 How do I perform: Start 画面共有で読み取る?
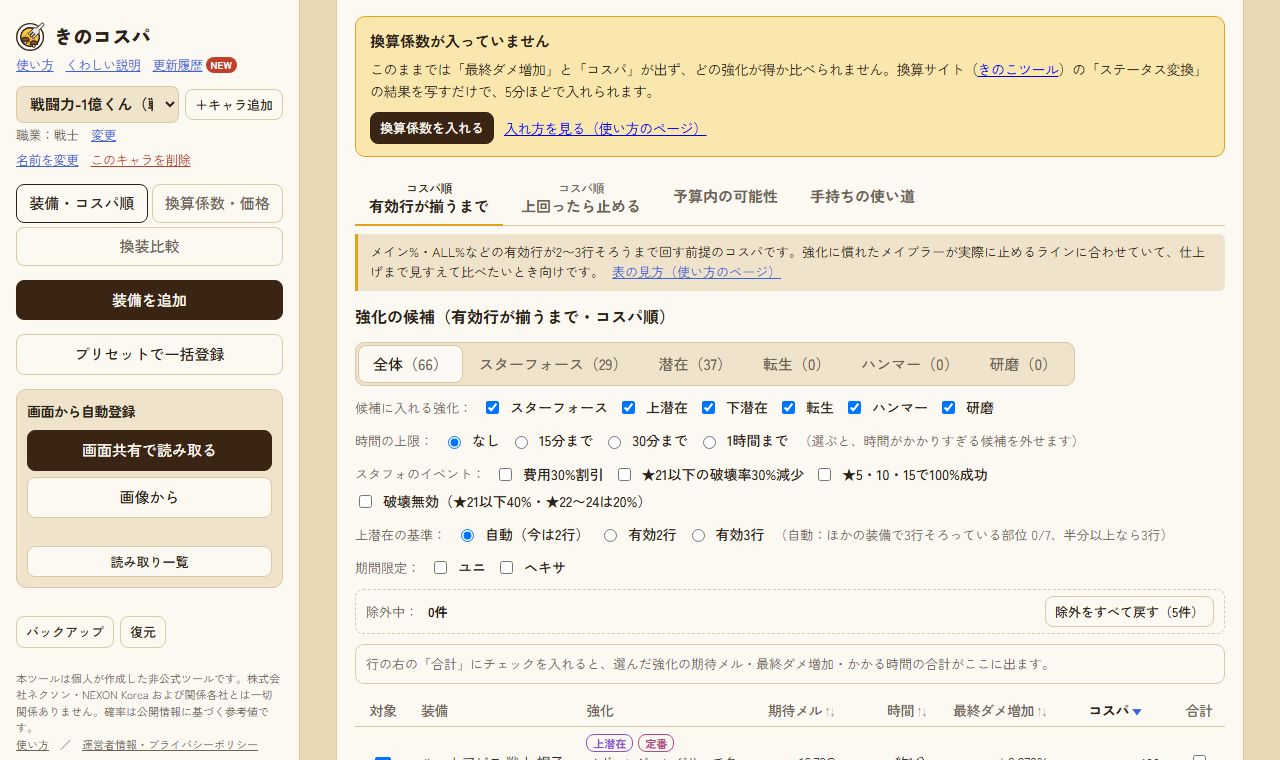(x=149, y=450)
